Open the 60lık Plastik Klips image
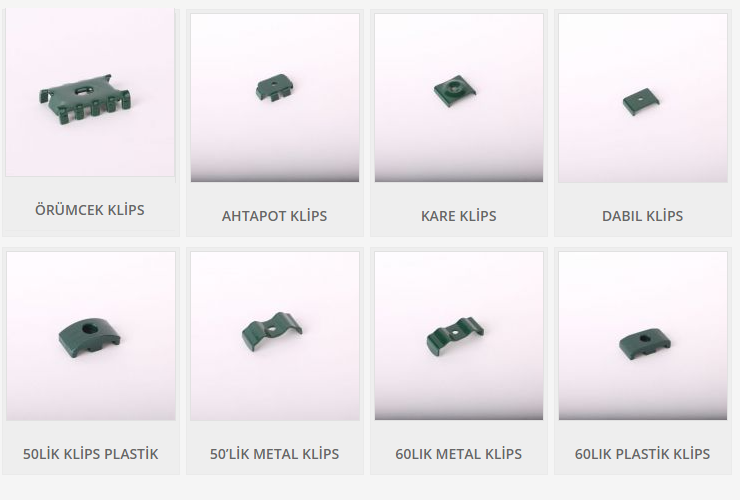Viewport: 740px width, 502px height. (643, 336)
